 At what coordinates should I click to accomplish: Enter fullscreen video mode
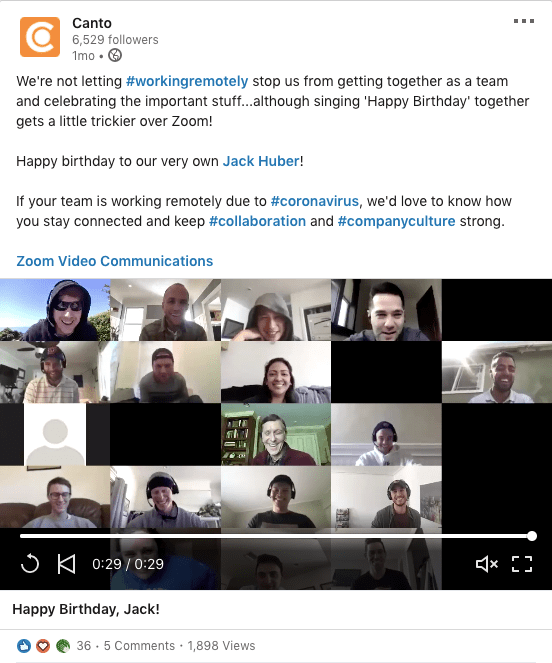[522, 564]
